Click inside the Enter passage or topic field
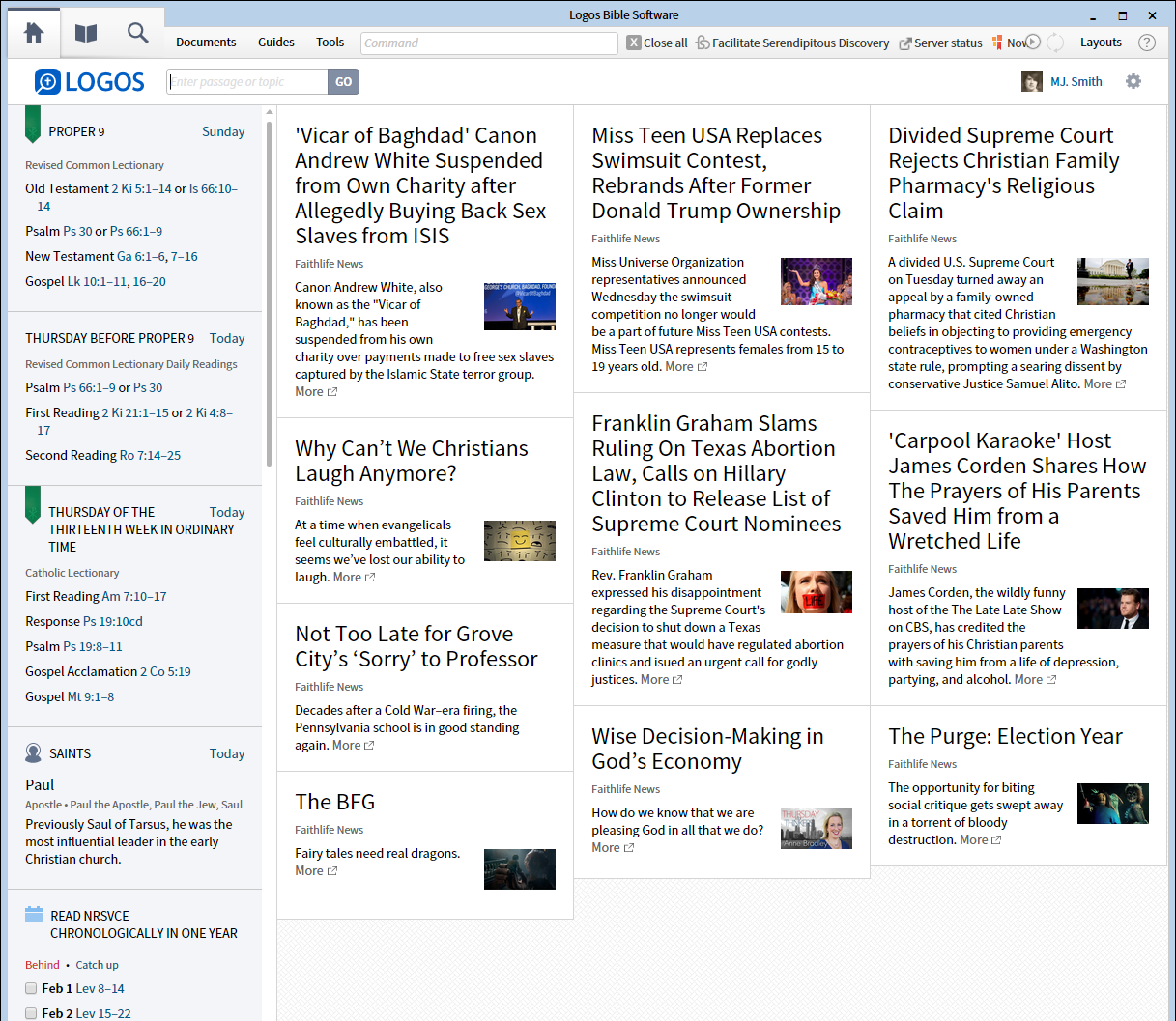The width and height of the screenshot is (1176, 1021). point(246,81)
